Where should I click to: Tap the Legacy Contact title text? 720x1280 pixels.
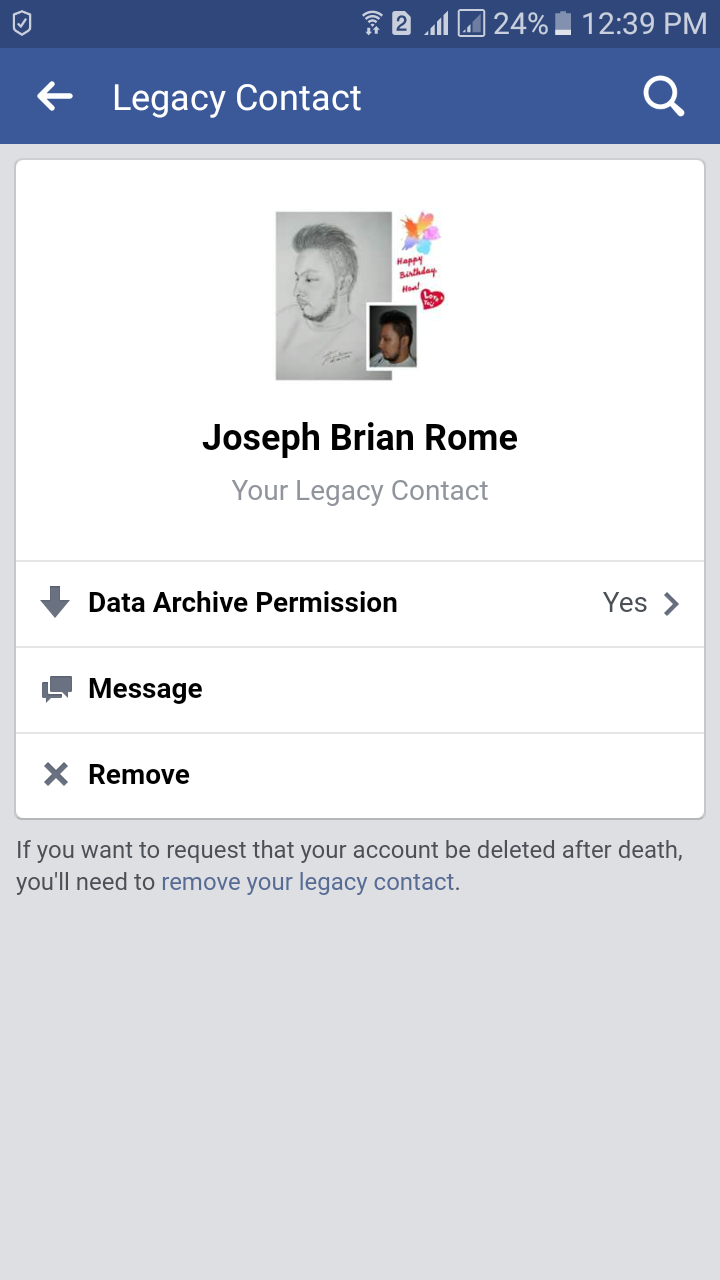(x=237, y=96)
